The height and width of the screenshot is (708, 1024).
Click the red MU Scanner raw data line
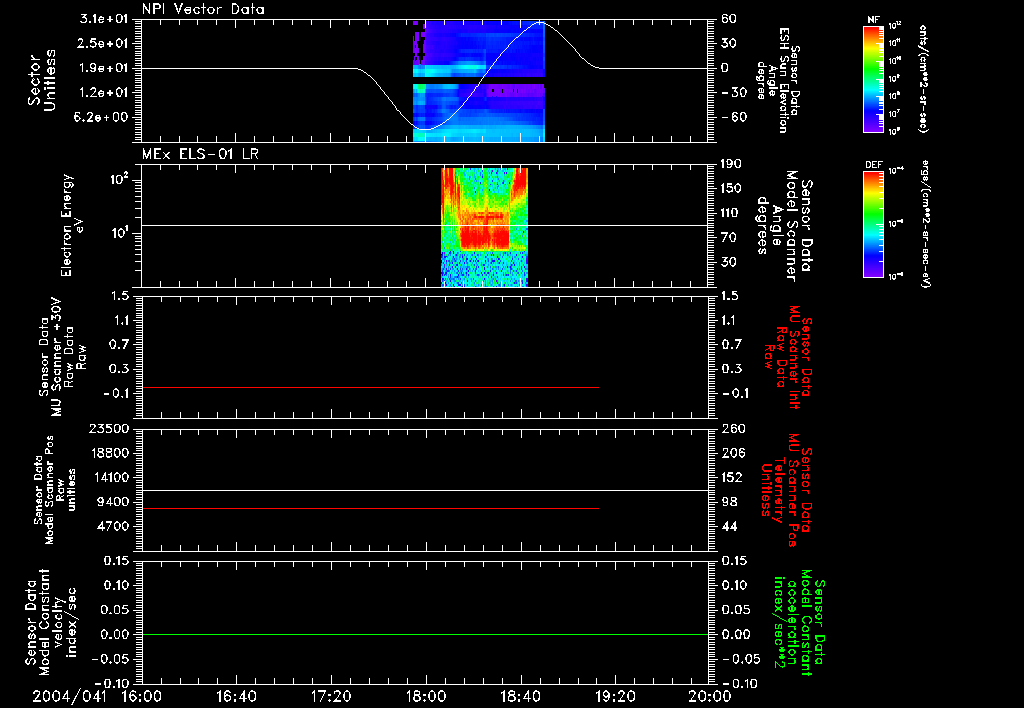pyautogui.click(x=370, y=387)
